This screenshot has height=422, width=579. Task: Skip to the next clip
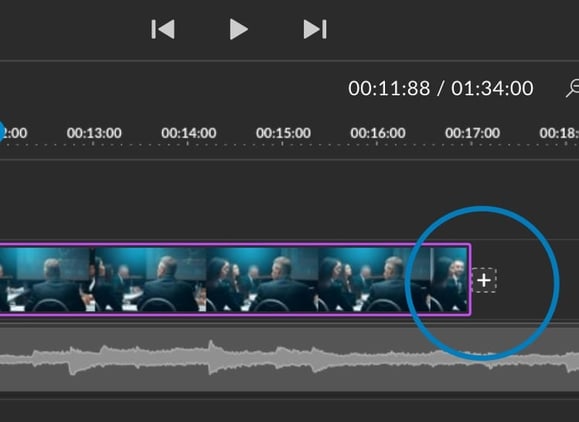pyautogui.click(x=315, y=30)
